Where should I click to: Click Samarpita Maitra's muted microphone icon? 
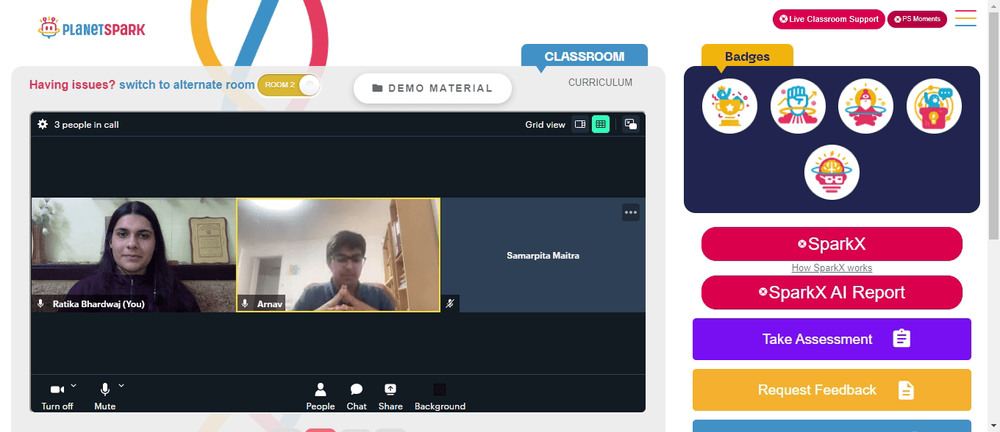point(450,304)
